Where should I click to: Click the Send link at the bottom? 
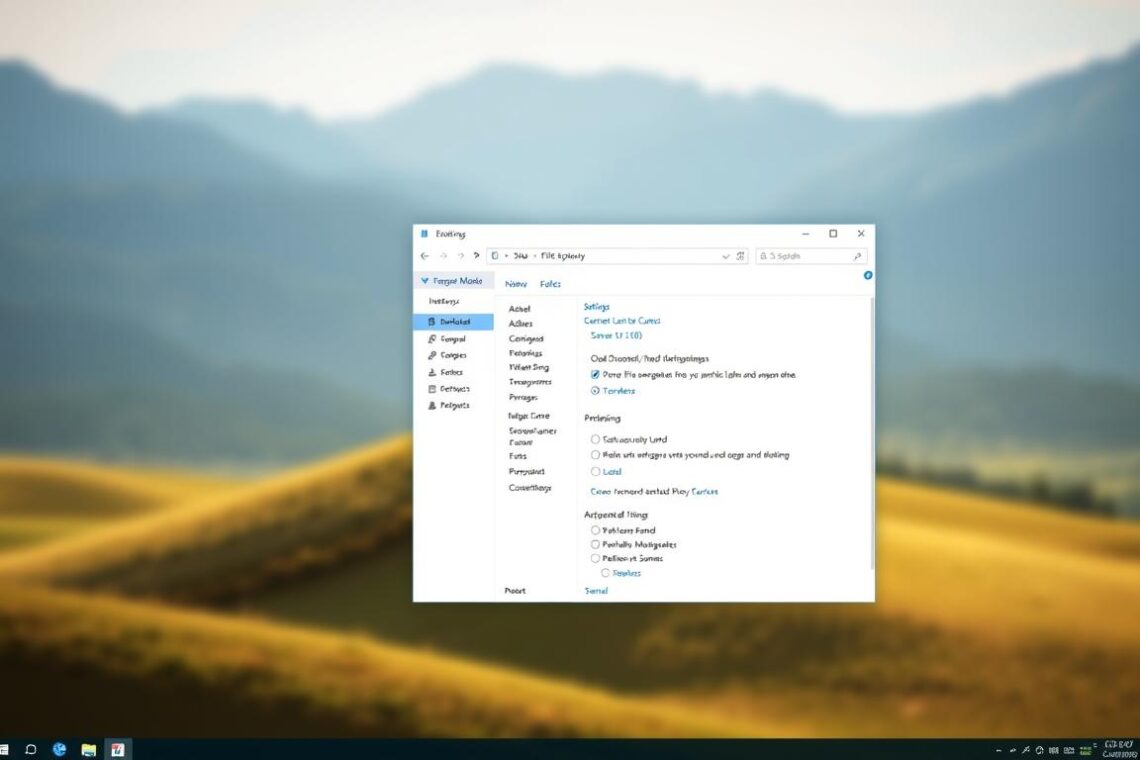click(x=595, y=590)
